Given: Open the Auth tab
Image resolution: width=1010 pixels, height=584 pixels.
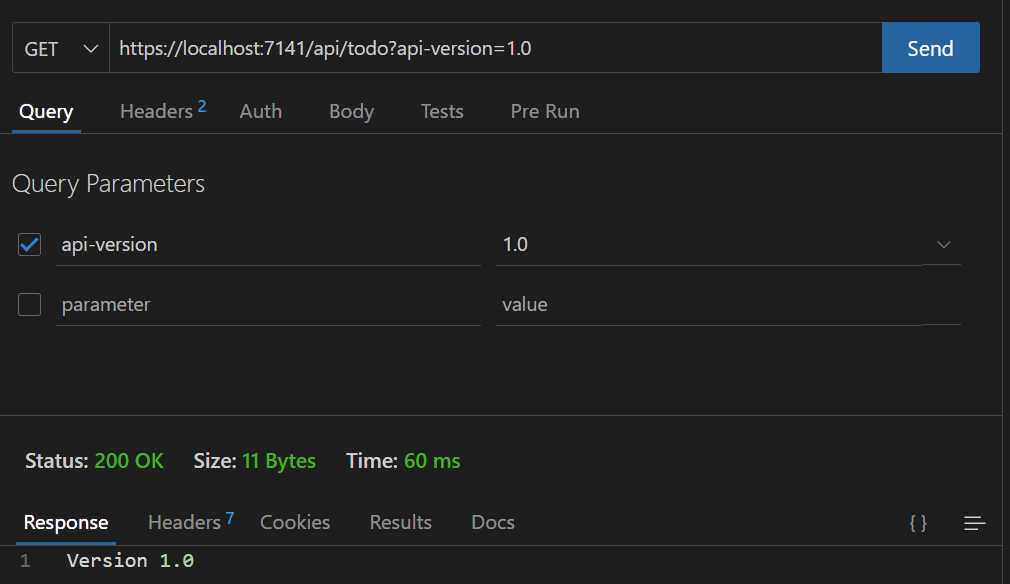Looking at the screenshot, I should click(x=261, y=111).
